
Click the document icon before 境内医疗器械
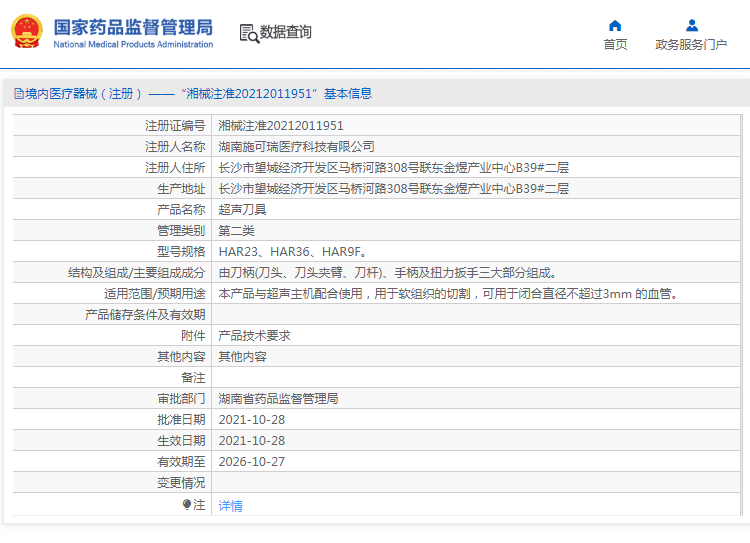tap(19, 94)
